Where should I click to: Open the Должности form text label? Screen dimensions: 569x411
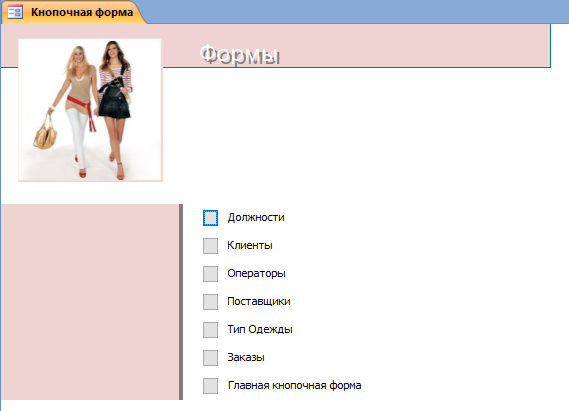pyautogui.click(x=256, y=217)
